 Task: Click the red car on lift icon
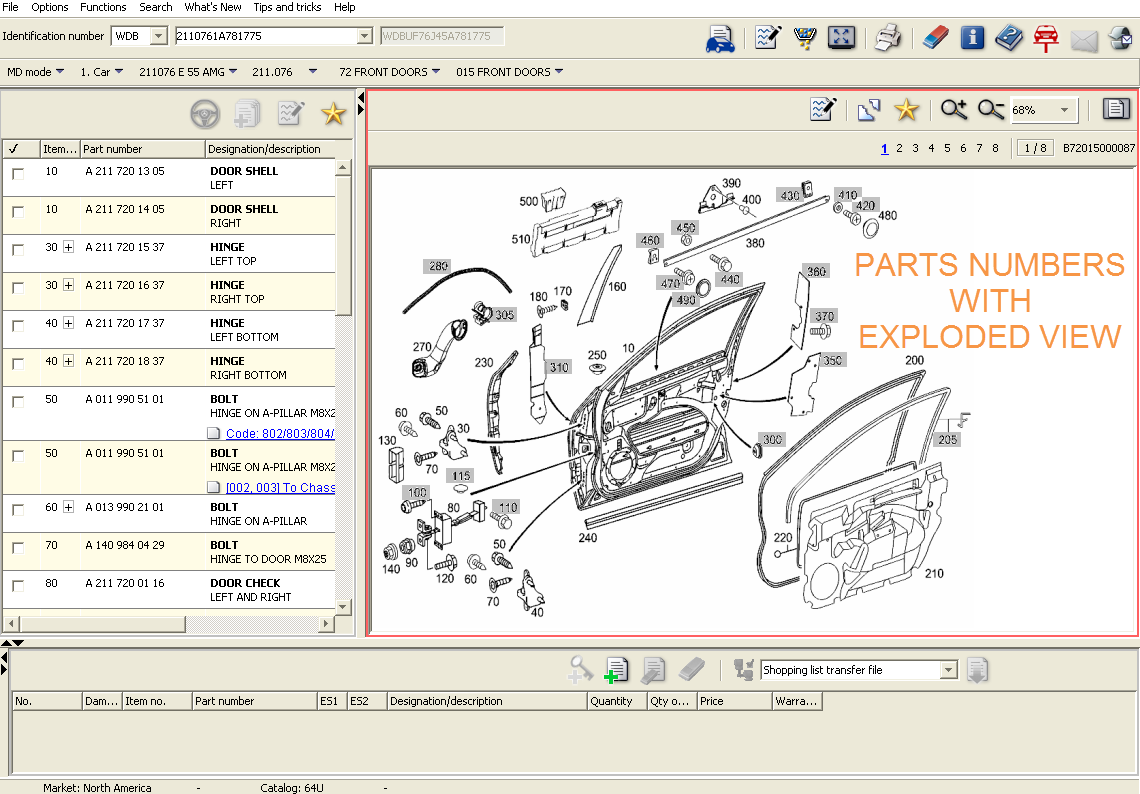1046,38
